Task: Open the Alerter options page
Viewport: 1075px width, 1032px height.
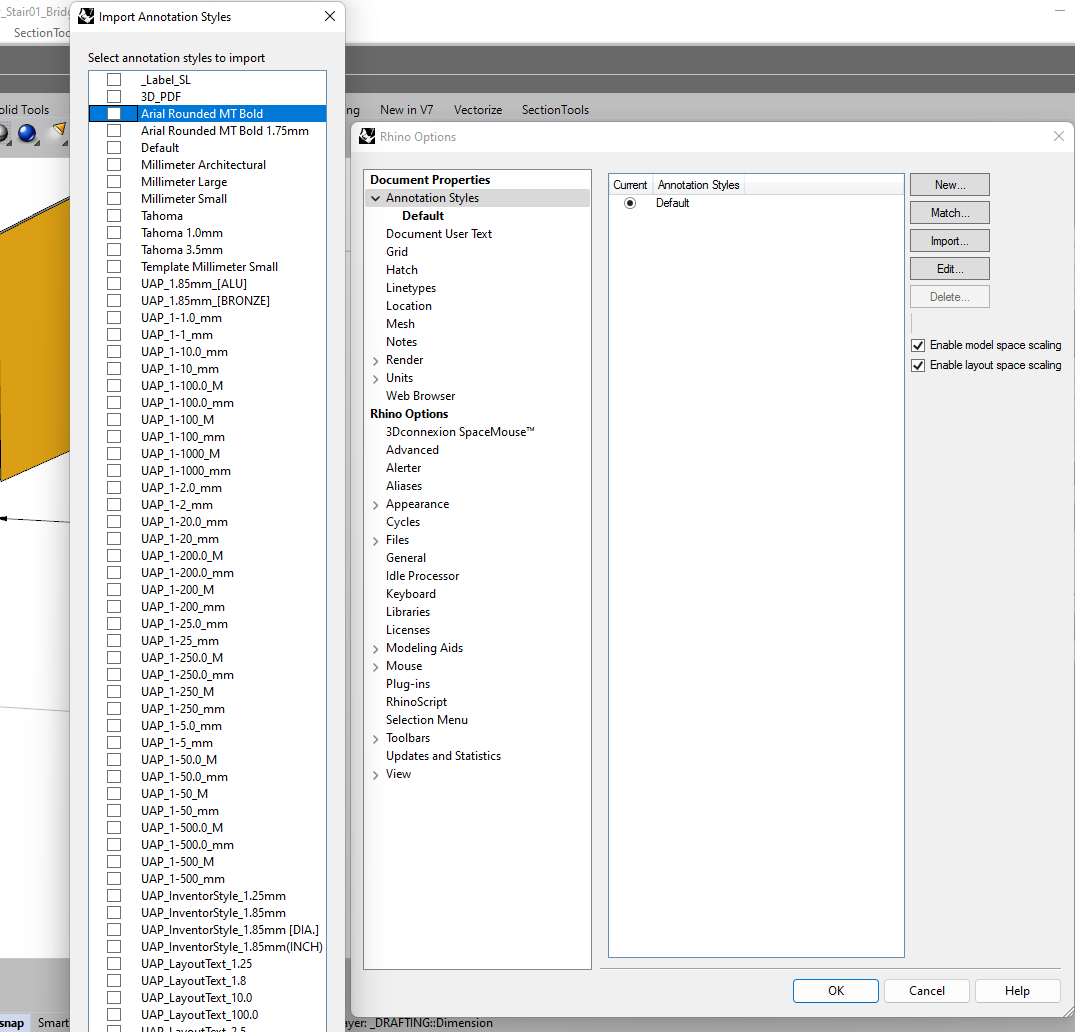Action: coord(404,468)
